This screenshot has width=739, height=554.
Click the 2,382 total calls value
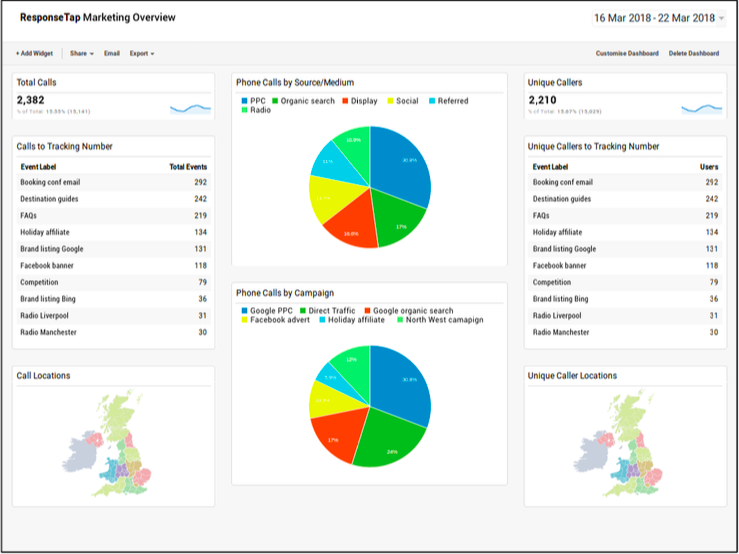pos(31,100)
